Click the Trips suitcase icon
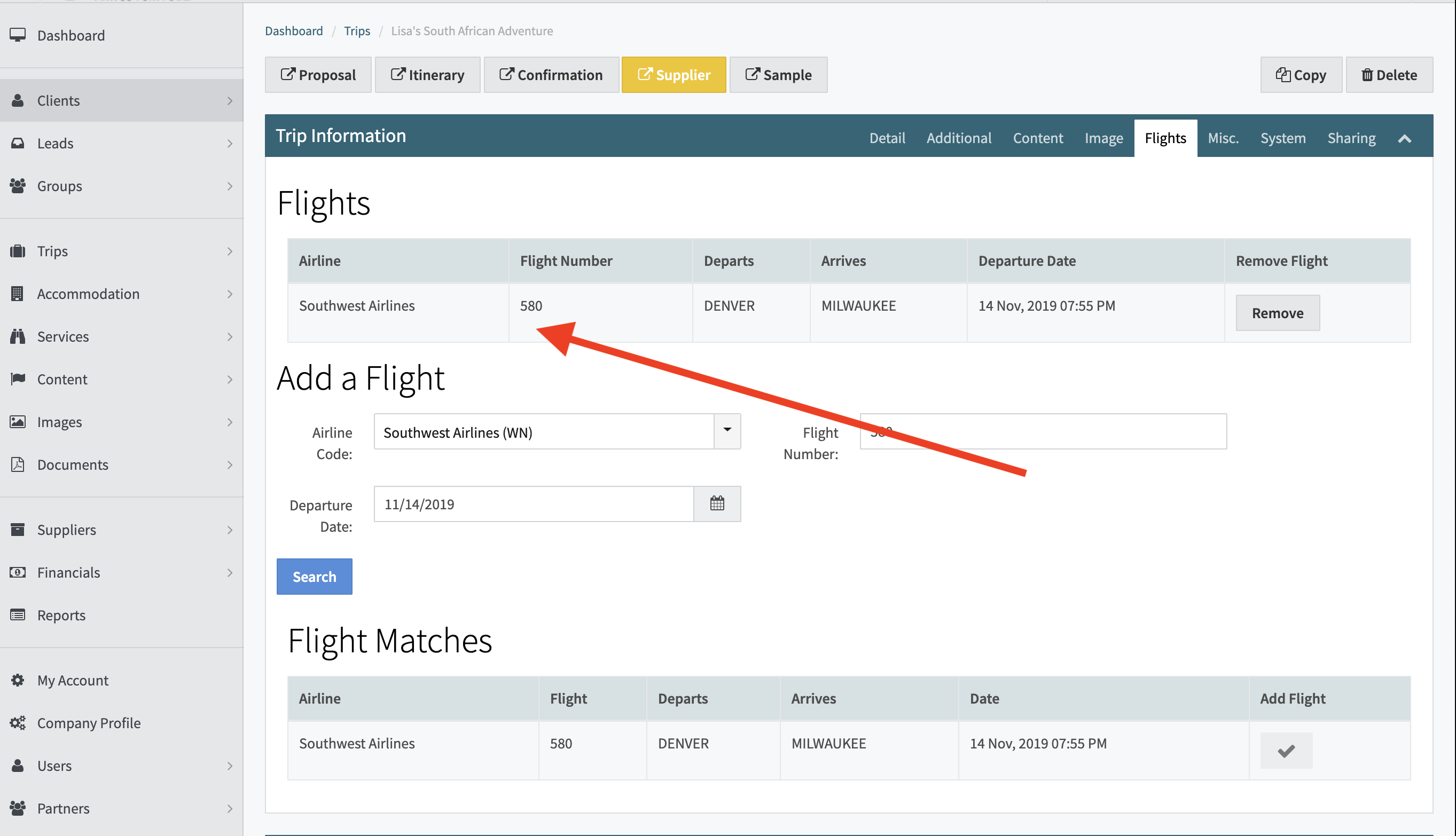 point(18,251)
